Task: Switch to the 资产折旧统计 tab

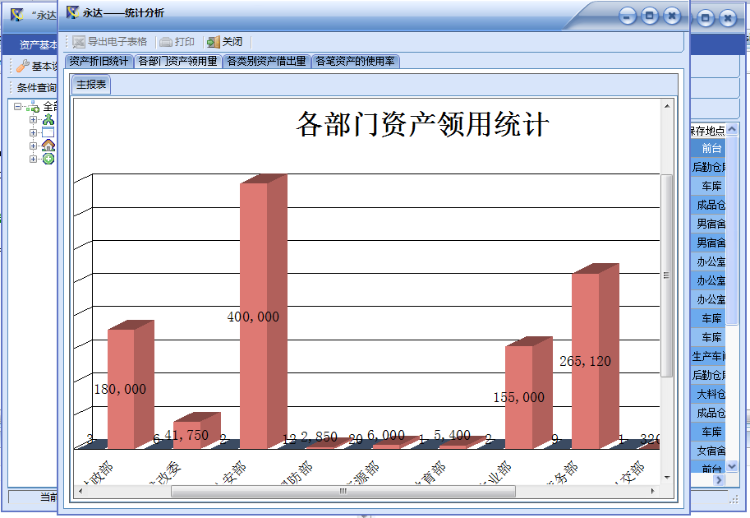Action: point(99,61)
